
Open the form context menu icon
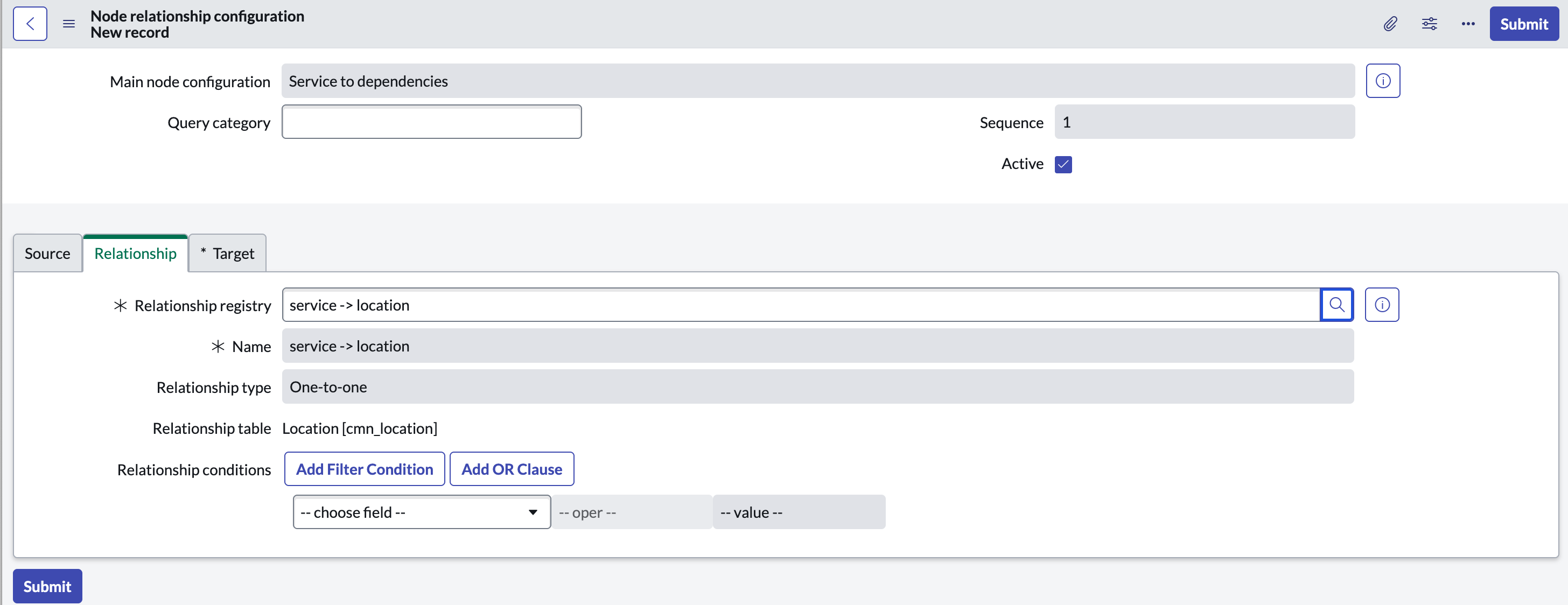(69, 24)
